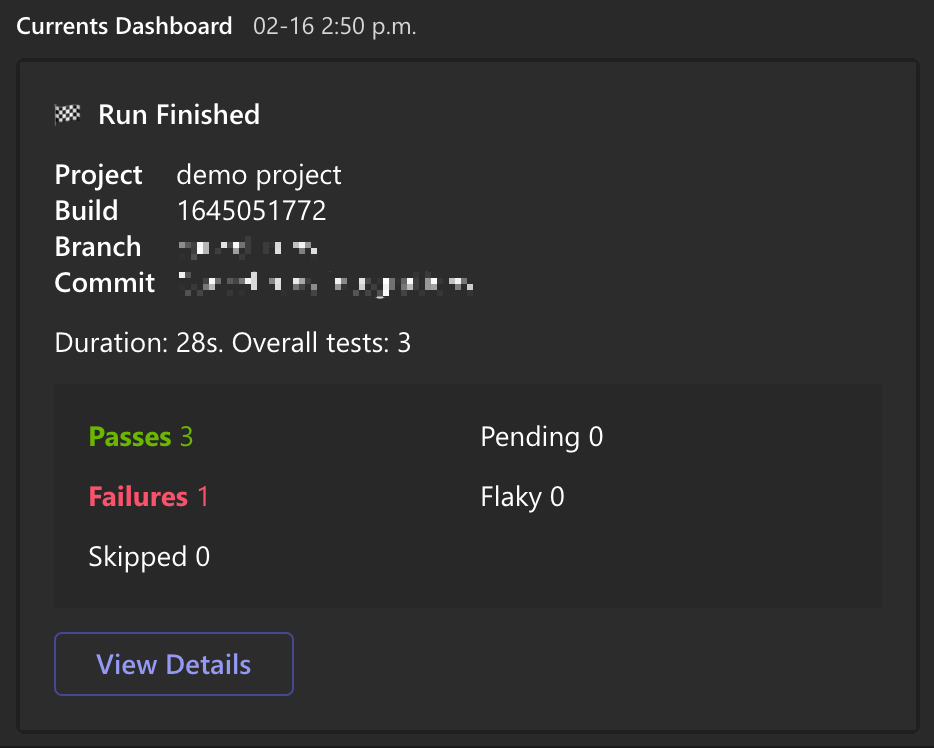Click the Build label

point(86,211)
